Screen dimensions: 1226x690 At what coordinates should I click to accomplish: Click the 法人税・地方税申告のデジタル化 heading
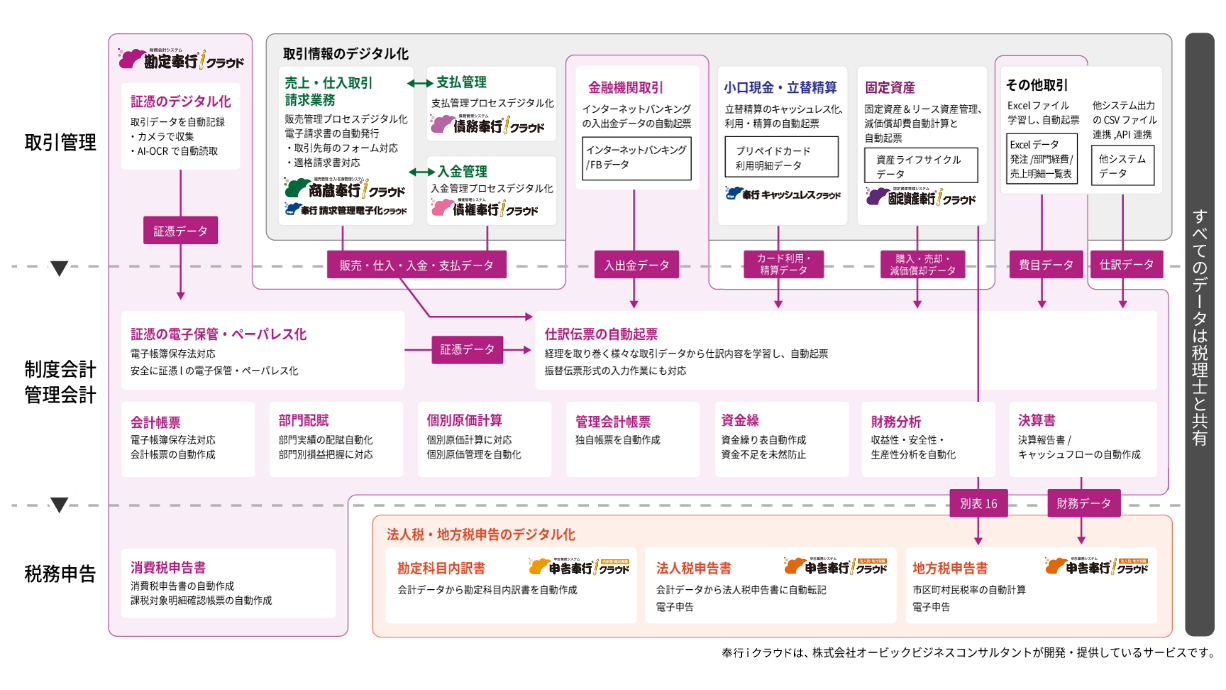(x=481, y=535)
